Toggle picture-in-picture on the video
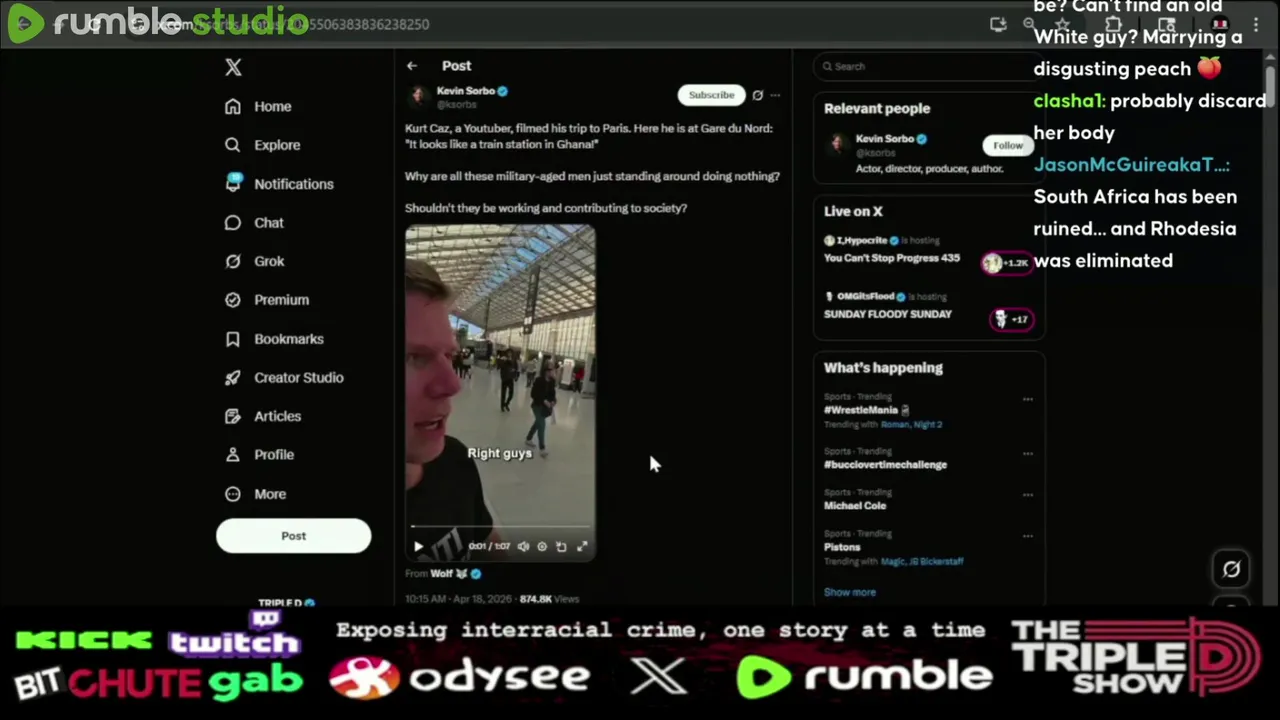This screenshot has width=1280, height=720. [561, 547]
